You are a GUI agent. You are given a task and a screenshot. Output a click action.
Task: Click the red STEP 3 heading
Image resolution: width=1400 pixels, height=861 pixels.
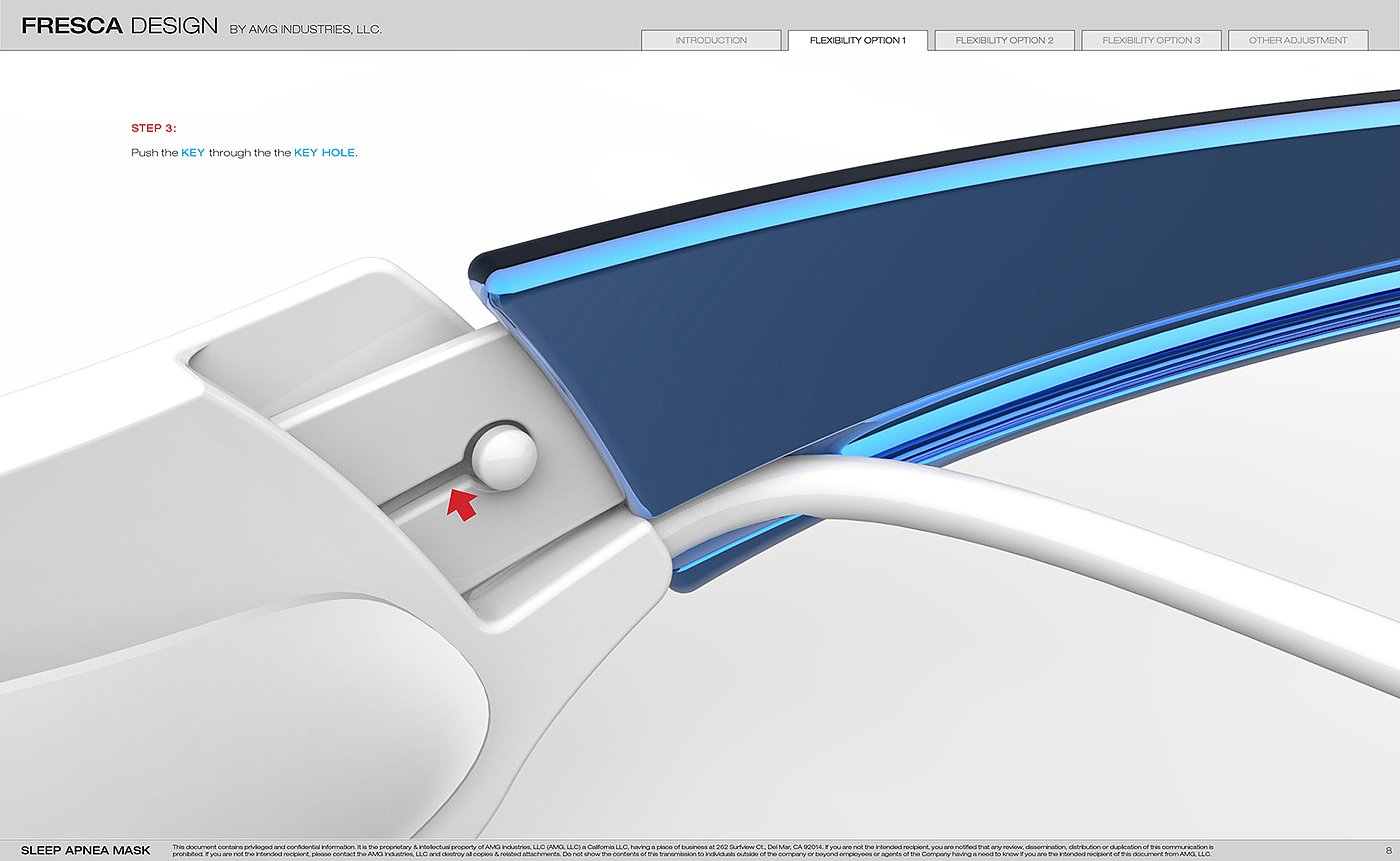click(154, 128)
